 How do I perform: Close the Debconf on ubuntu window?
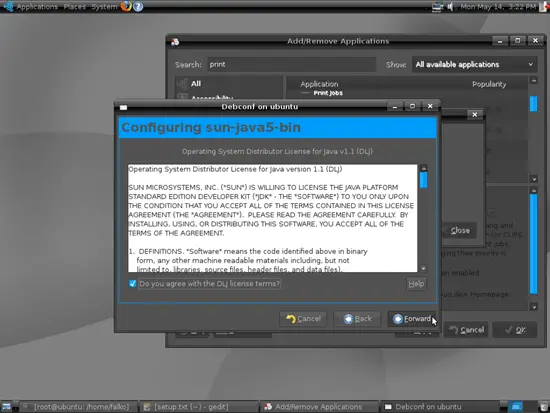pyautogui.click(x=430, y=106)
